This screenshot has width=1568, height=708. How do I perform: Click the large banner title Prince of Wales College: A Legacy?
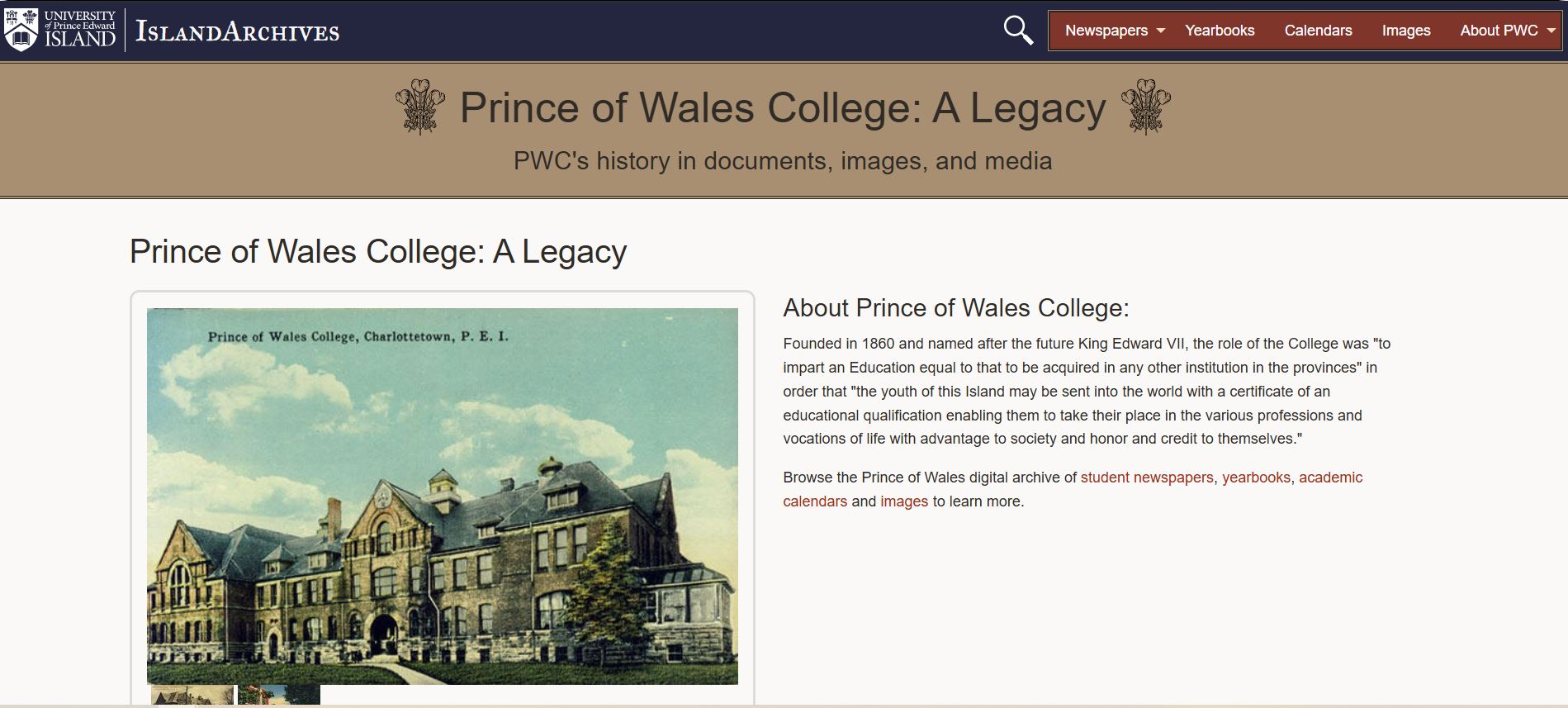(782, 108)
